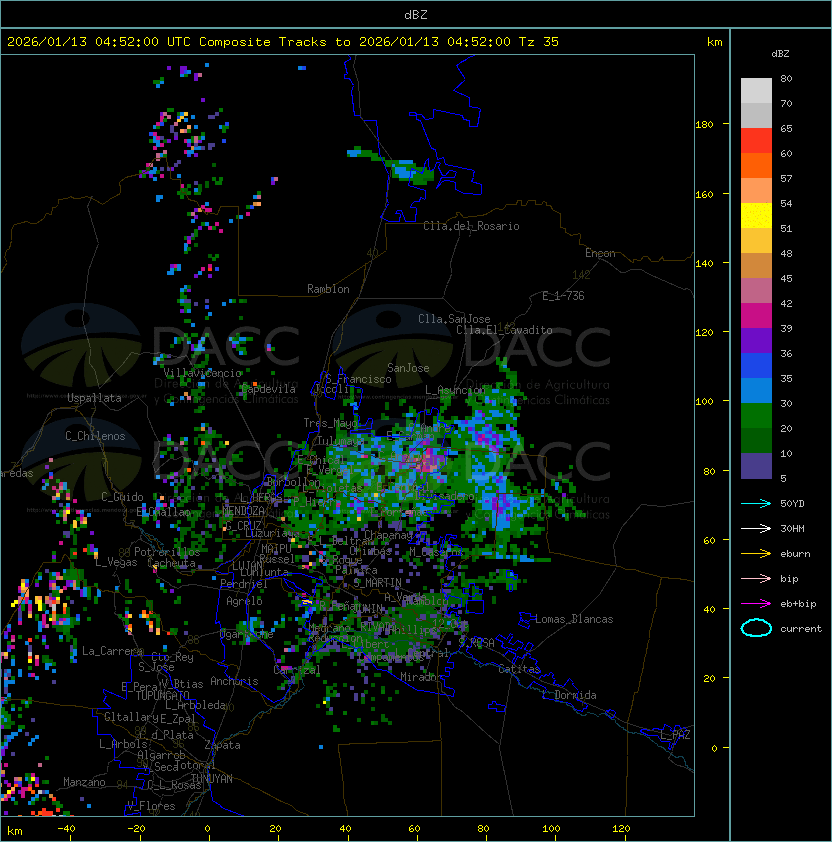Image resolution: width=832 pixels, height=842 pixels.
Task: Click the 'dBZ' heading above the color scale
Action: pyautogui.click(x=780, y=54)
